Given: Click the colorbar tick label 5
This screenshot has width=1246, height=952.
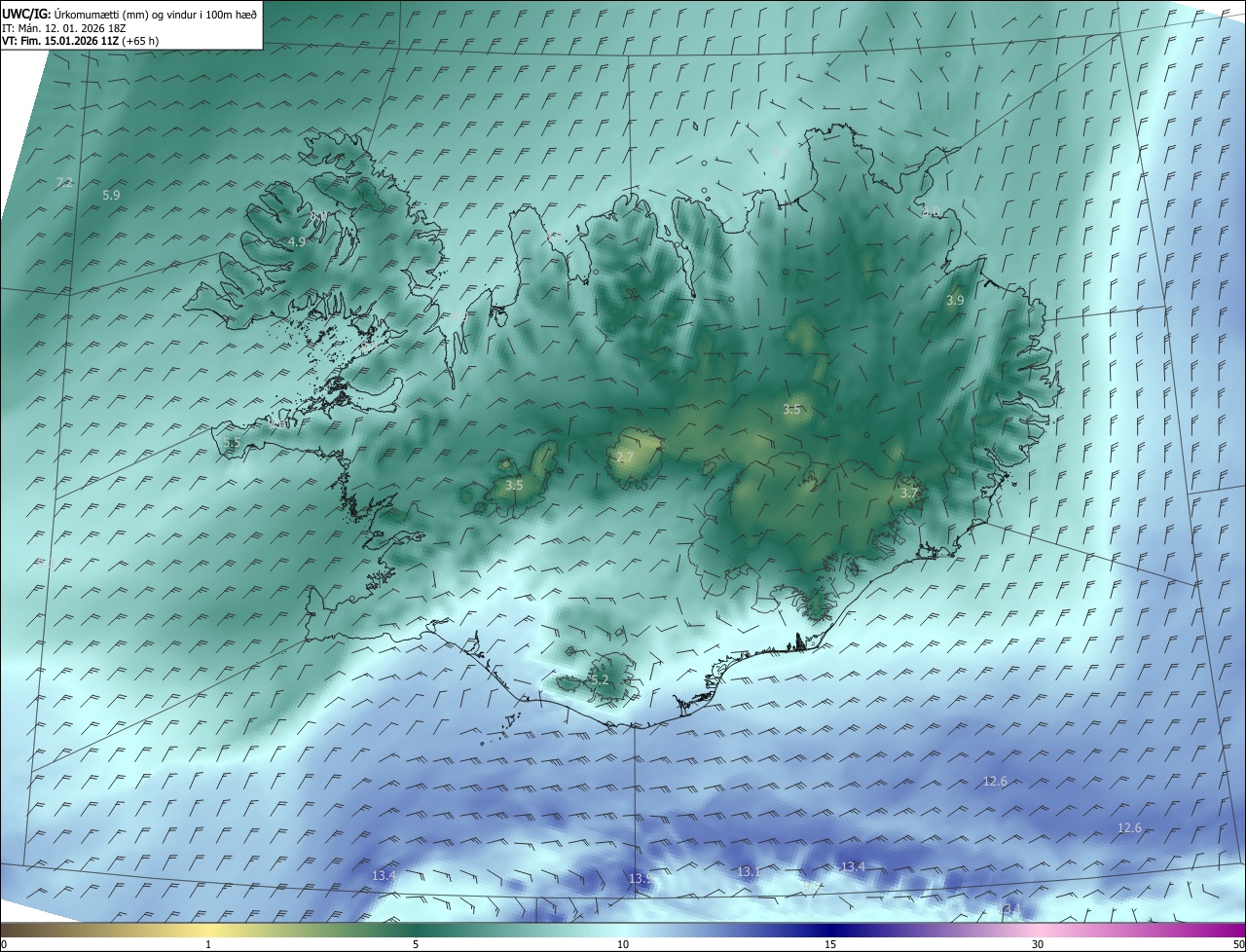Looking at the screenshot, I should pos(416,944).
